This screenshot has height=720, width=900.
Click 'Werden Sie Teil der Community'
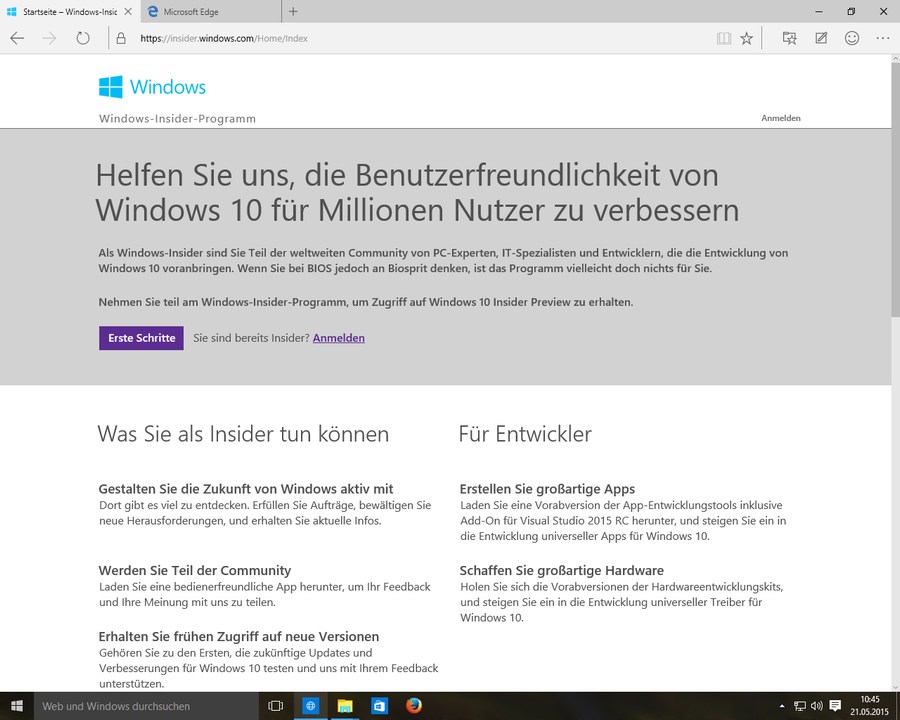(195, 571)
